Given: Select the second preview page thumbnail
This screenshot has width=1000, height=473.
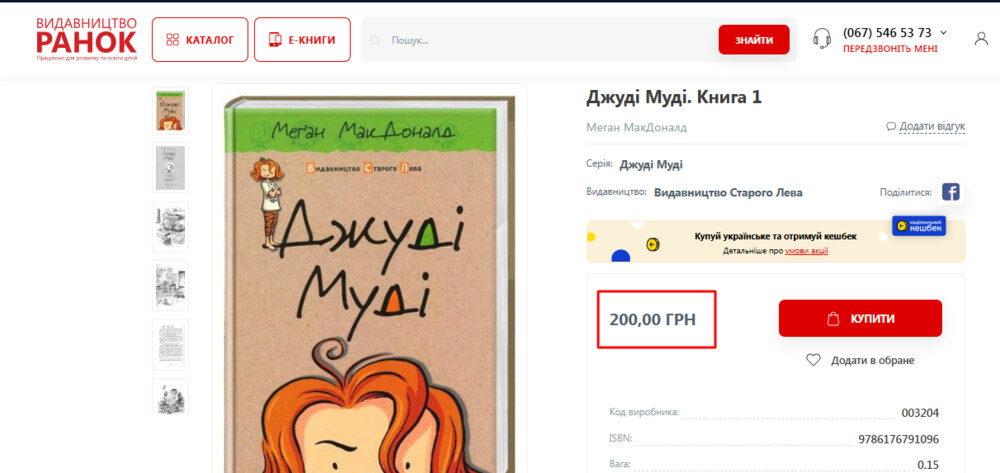Looking at the screenshot, I should 170,168.
